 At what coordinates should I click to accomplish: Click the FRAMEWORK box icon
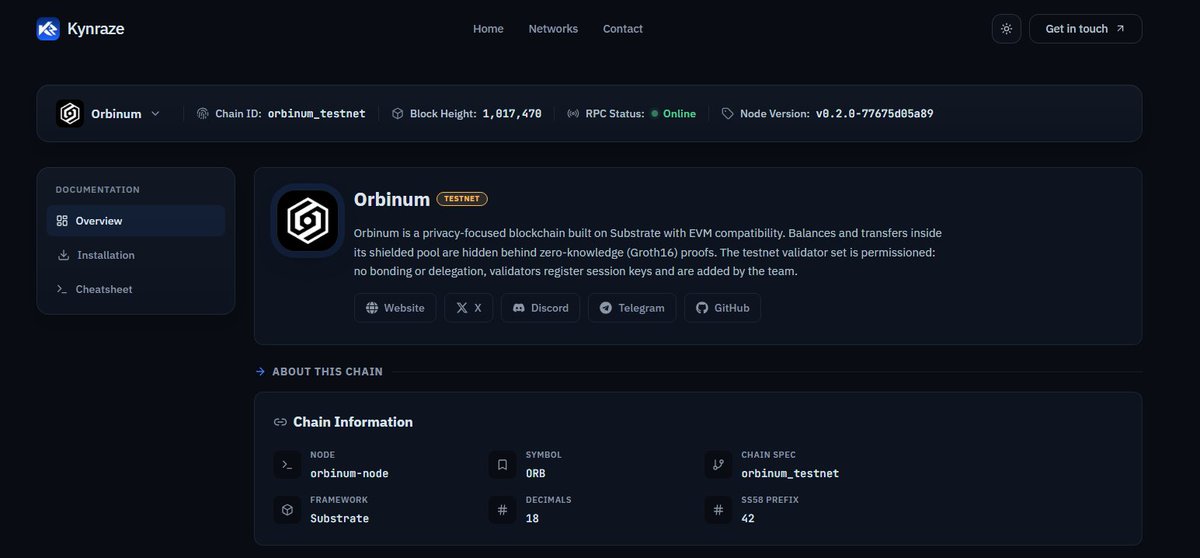(287, 510)
